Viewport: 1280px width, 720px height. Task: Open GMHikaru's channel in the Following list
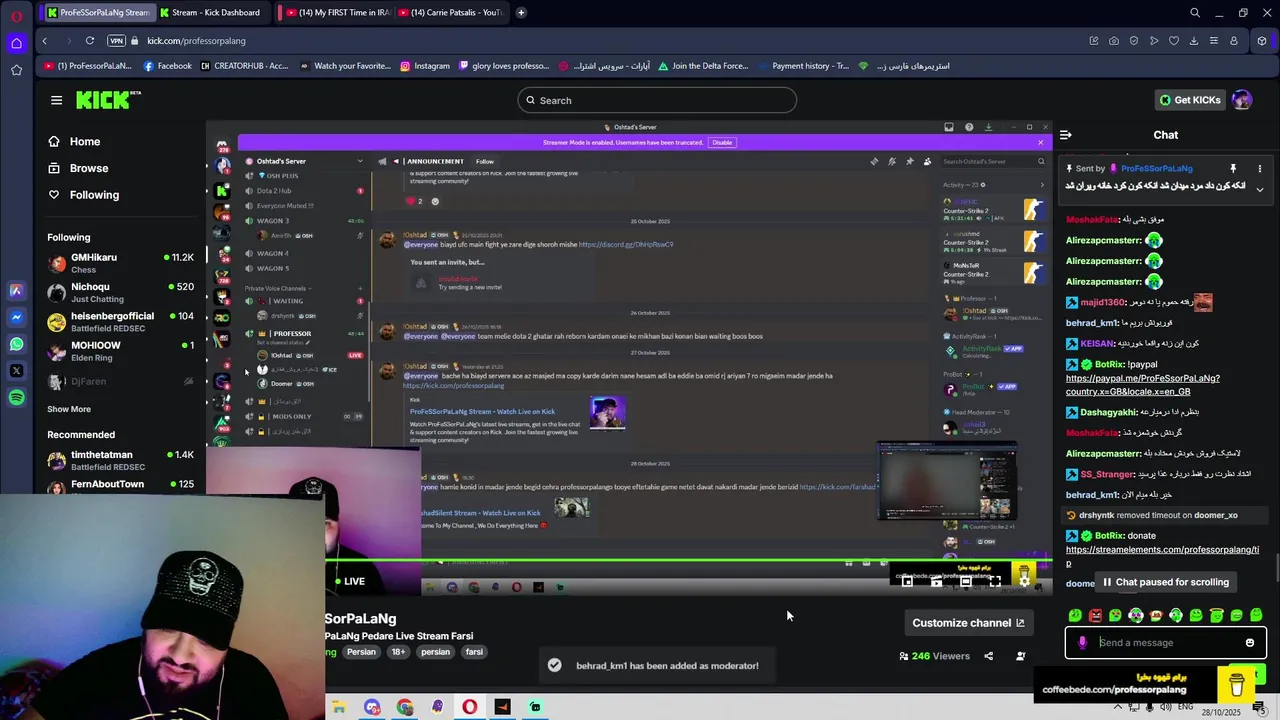click(x=120, y=263)
